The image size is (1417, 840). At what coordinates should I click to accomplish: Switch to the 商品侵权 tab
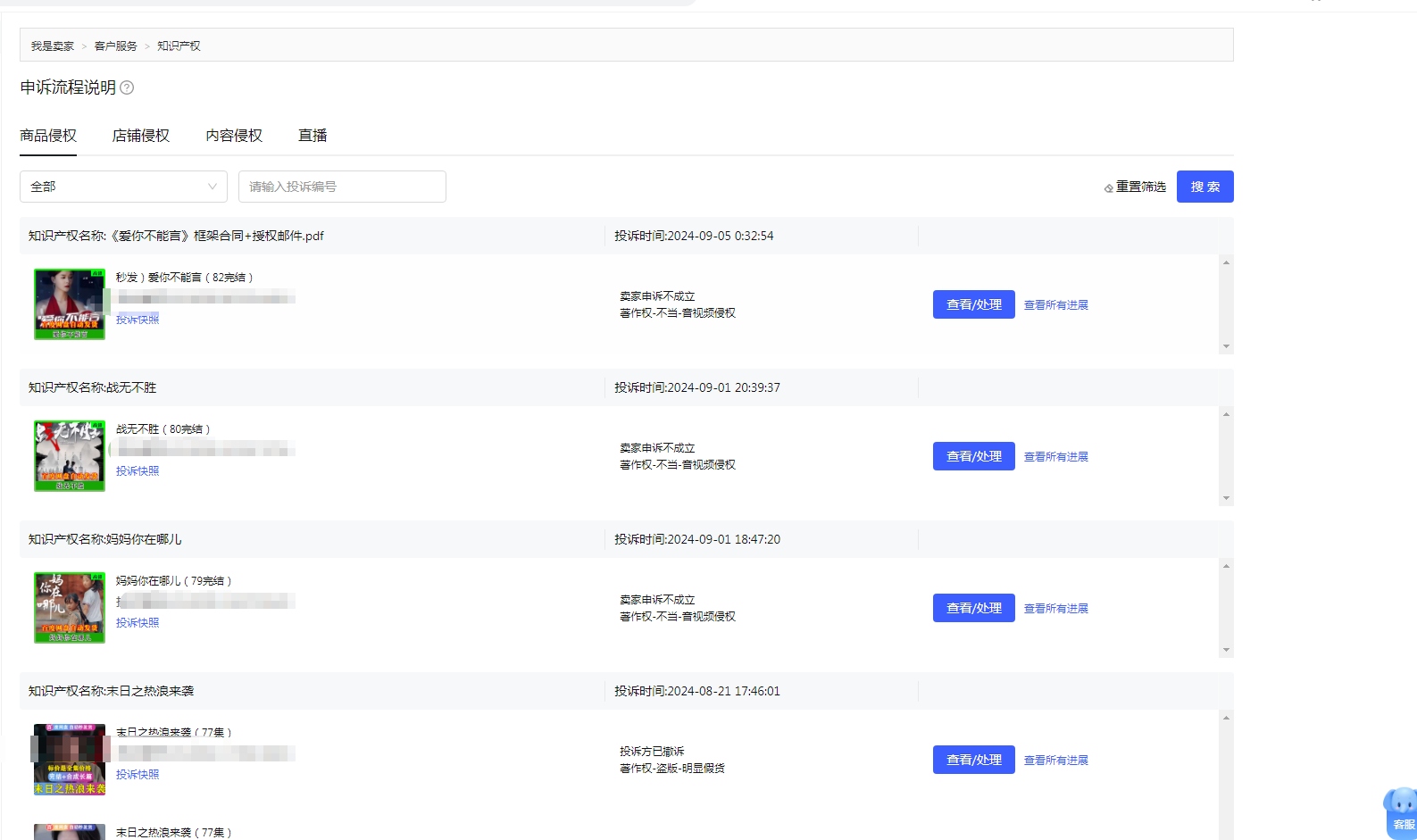click(x=48, y=136)
